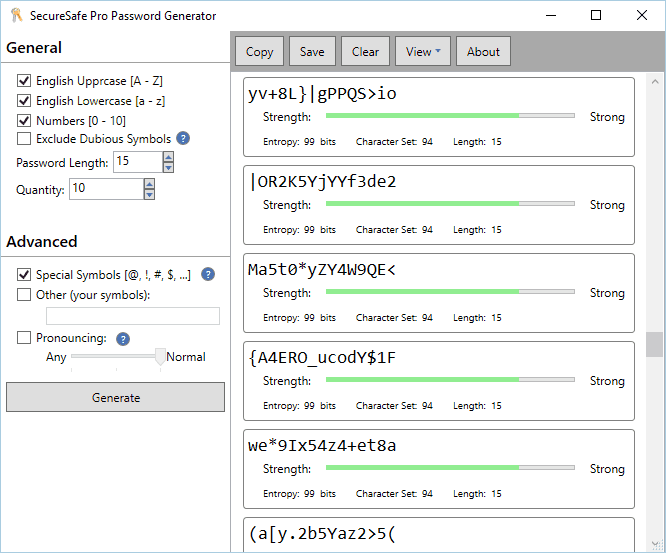The width and height of the screenshot is (666, 553).
Task: Increase Password Length with up arrow
Action: [x=169, y=157]
